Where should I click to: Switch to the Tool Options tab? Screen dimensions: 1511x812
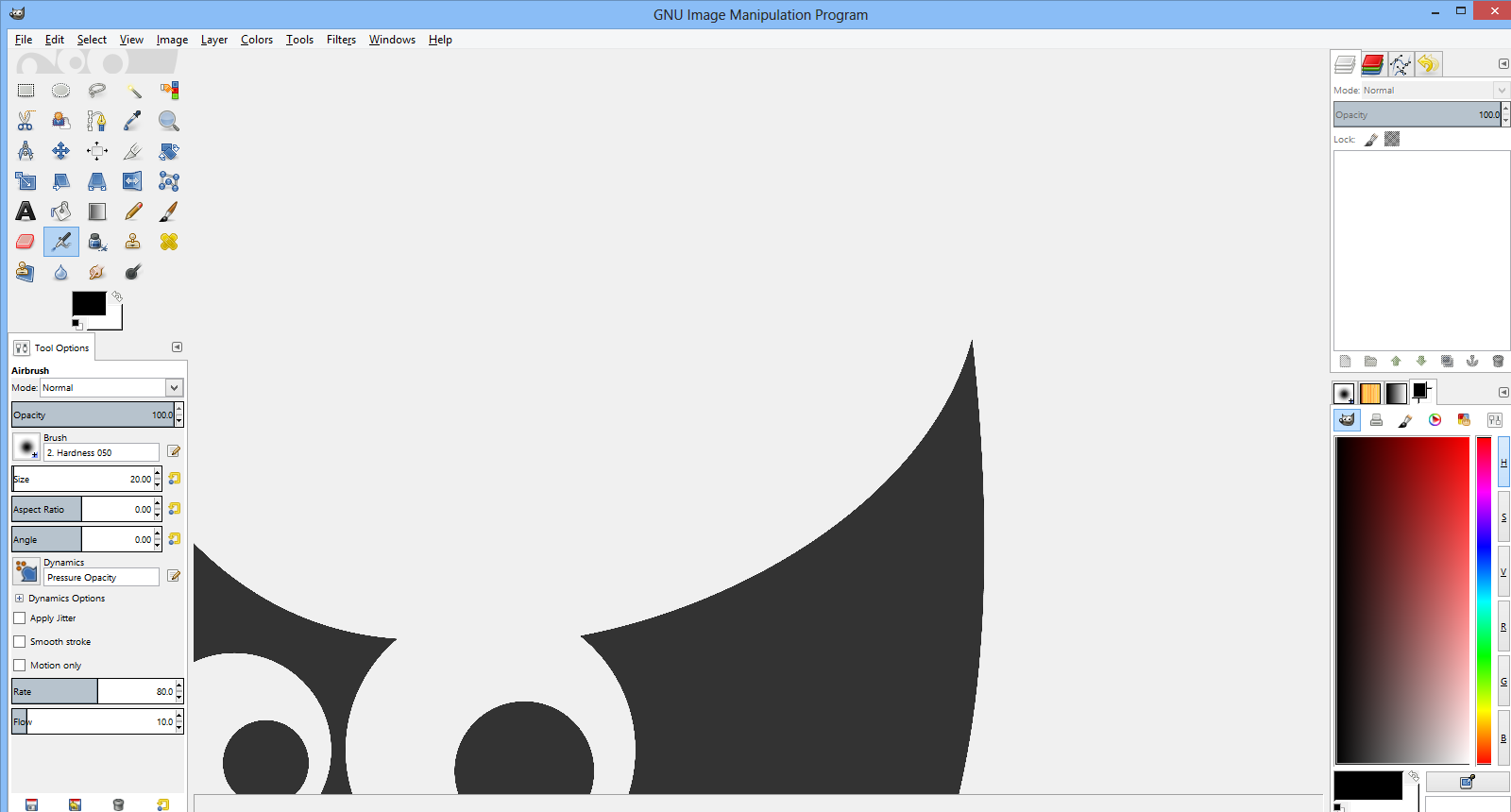[53, 347]
